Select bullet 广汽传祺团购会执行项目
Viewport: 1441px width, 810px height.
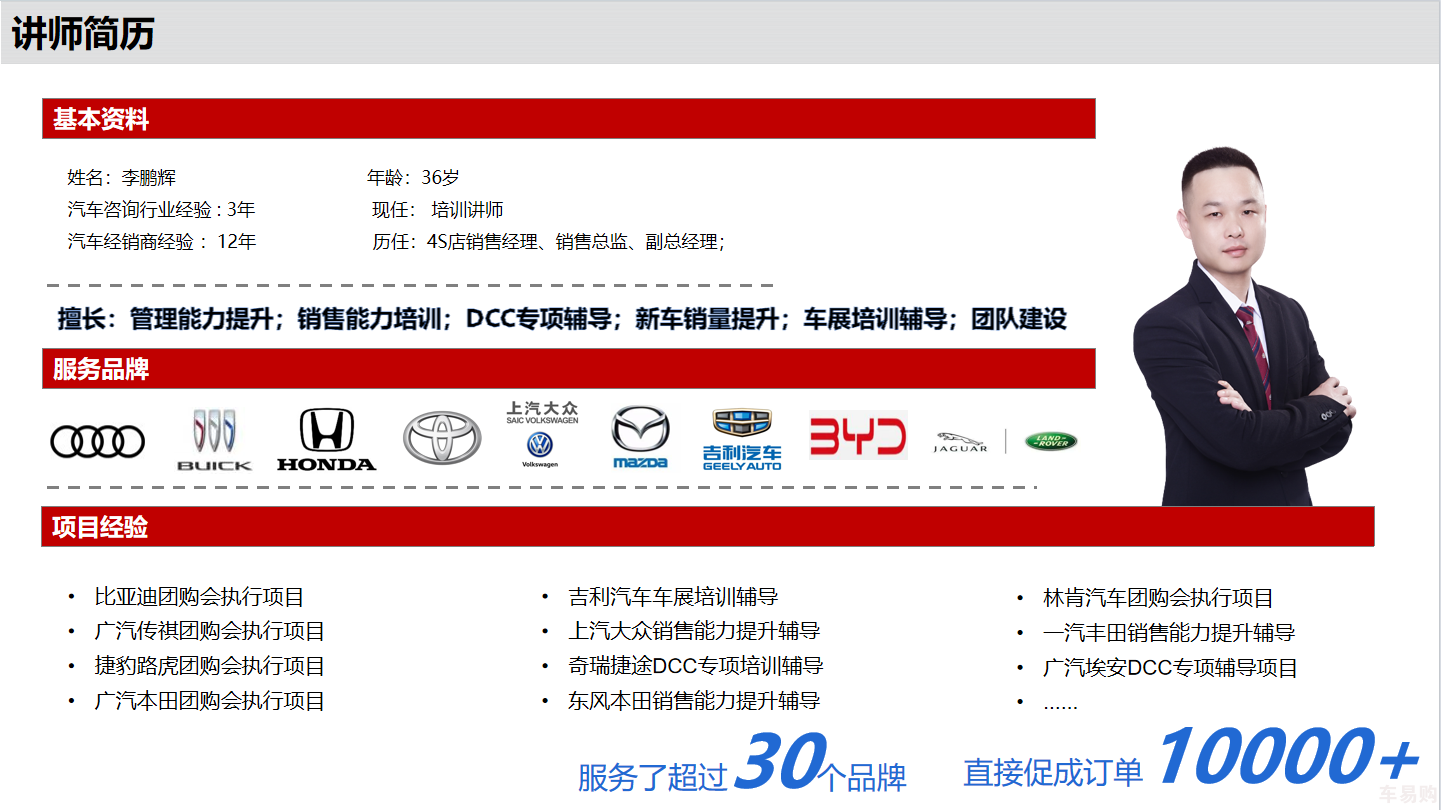[x=210, y=631]
